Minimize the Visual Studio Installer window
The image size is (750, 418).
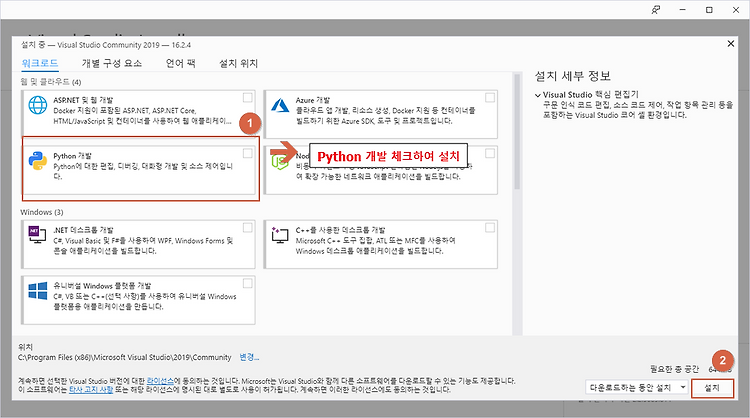(683, 10)
